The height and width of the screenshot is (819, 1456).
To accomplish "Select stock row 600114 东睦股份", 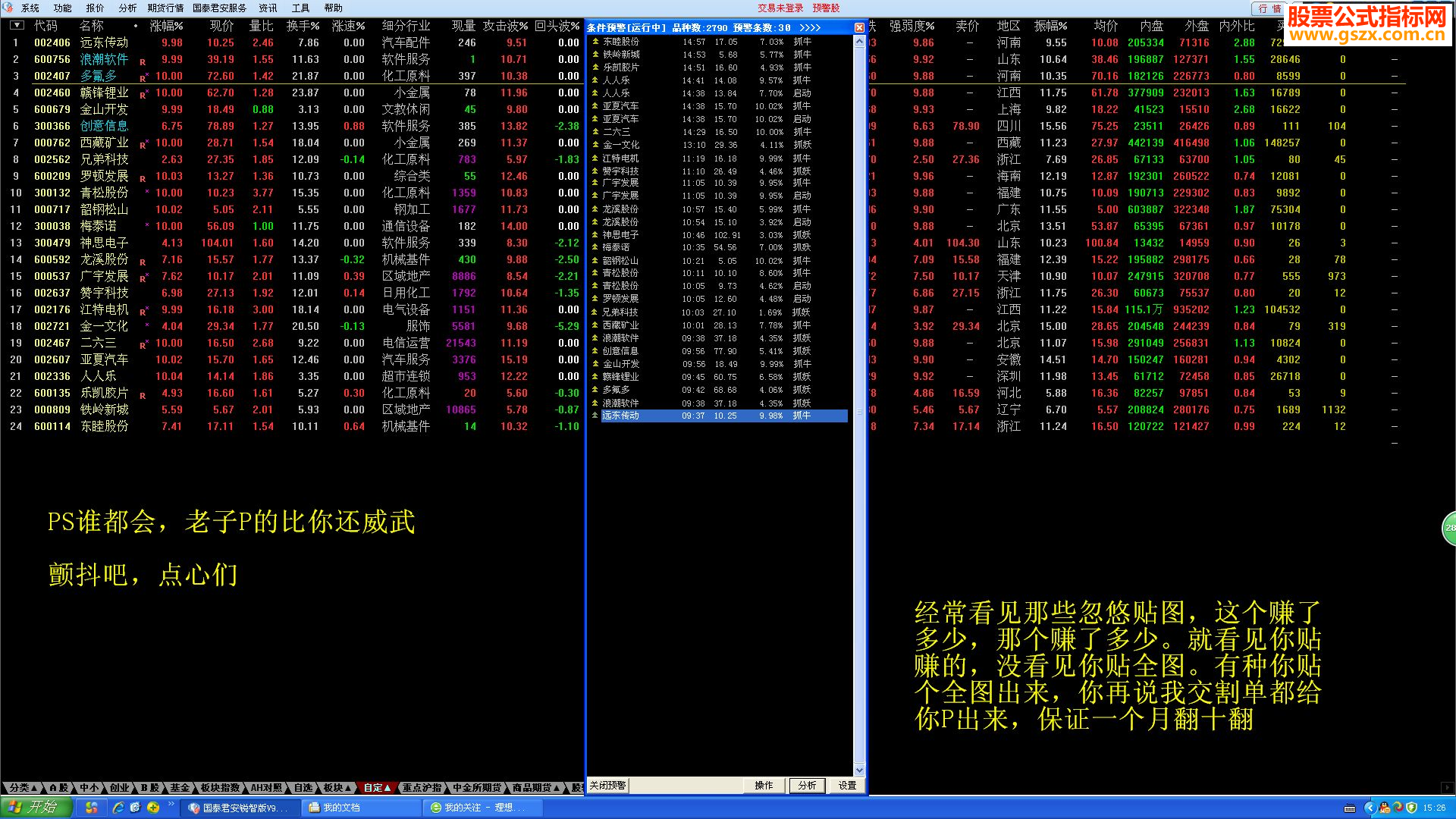I will pyautogui.click(x=292, y=426).
